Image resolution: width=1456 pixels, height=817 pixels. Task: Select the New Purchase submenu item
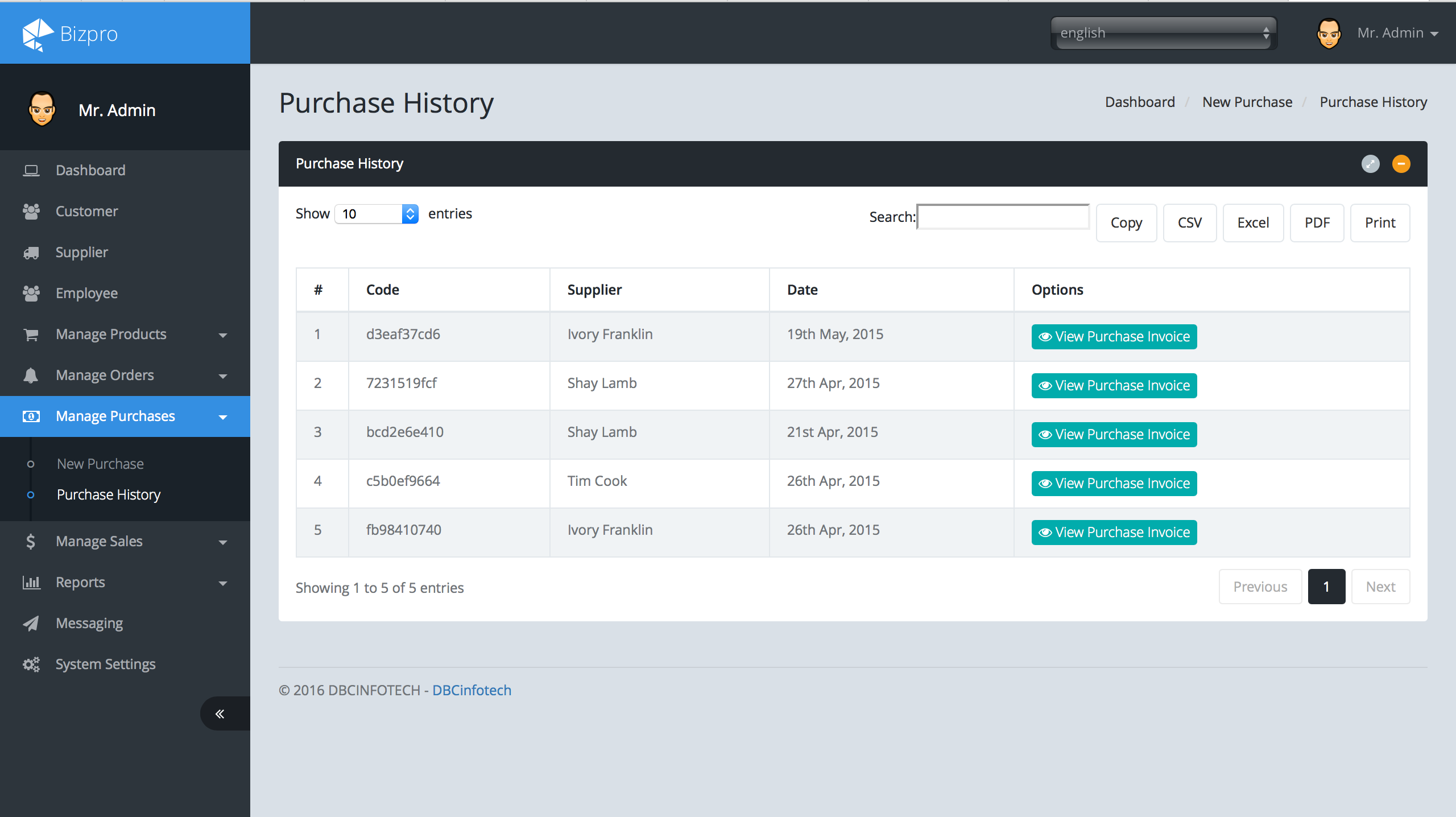pyautogui.click(x=100, y=464)
